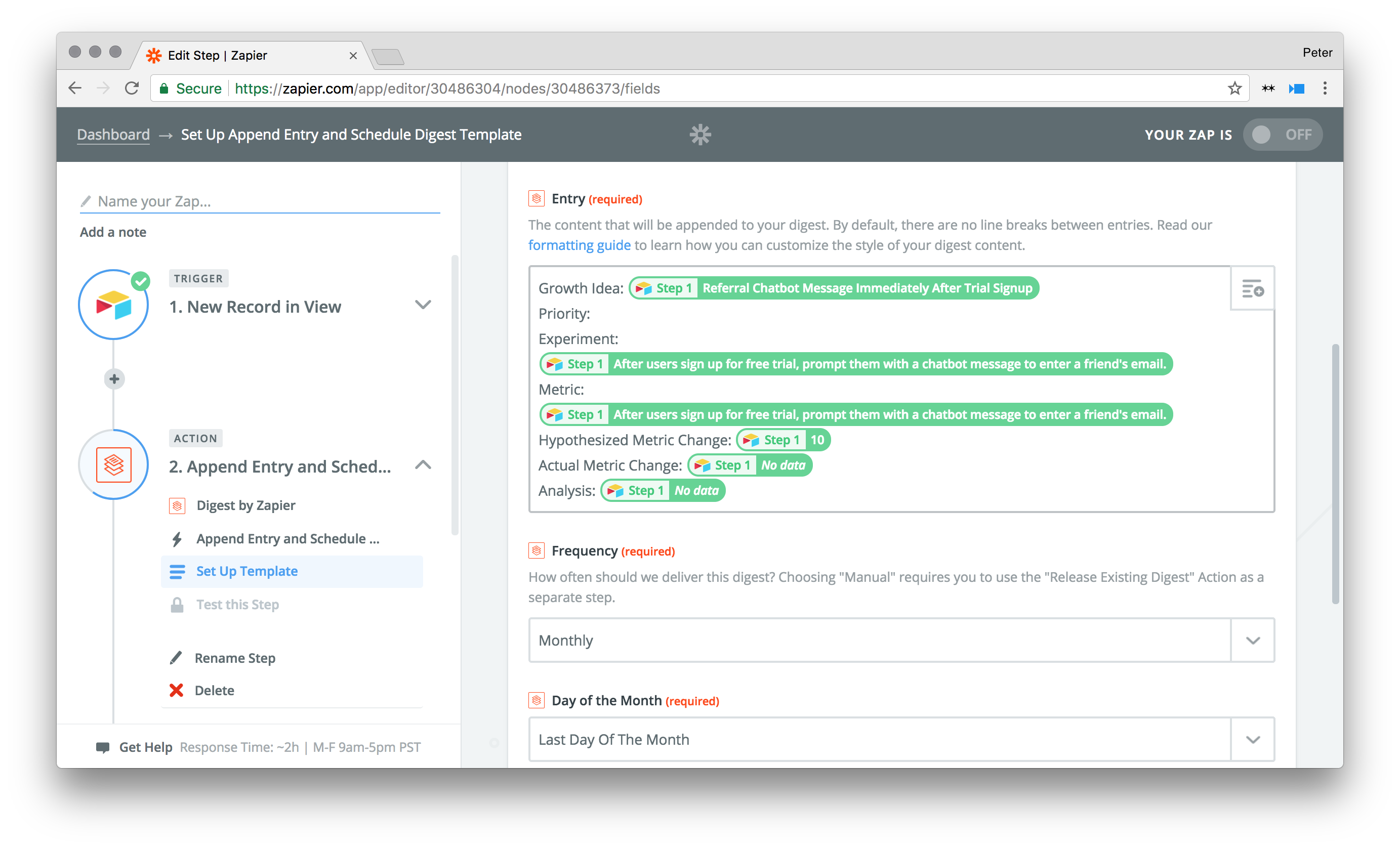Click the browser back arrow

[75, 88]
